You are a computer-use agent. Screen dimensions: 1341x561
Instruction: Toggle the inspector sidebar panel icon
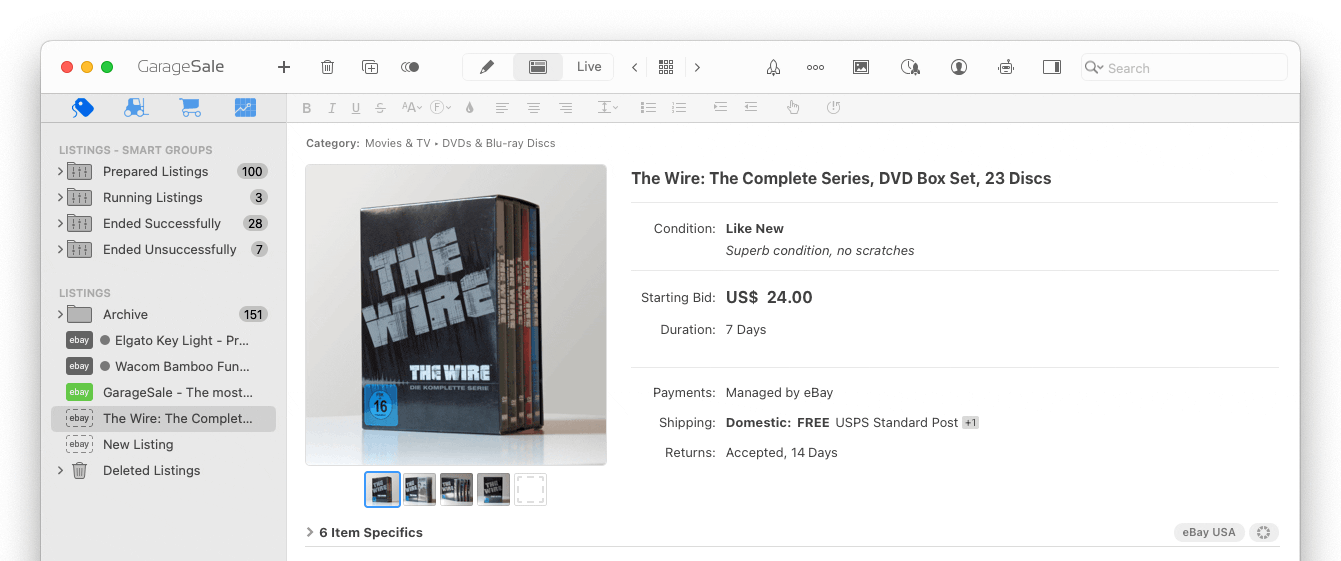[1051, 67]
